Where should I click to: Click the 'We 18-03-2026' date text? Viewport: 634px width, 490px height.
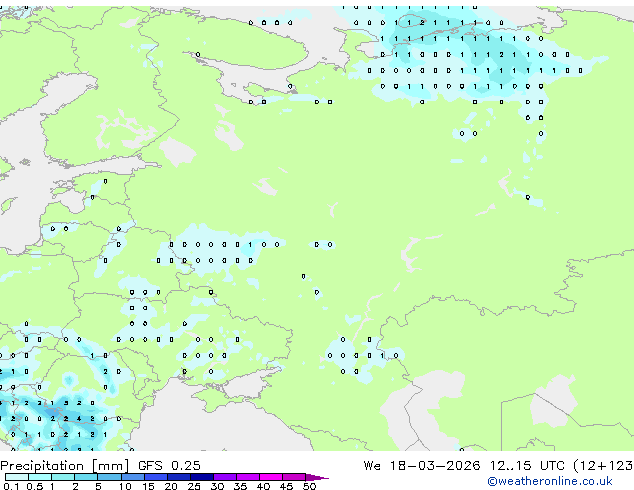point(422,466)
